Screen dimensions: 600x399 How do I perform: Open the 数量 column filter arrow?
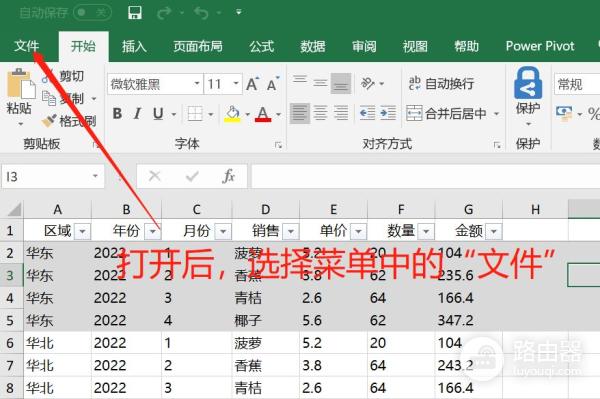coord(426,231)
